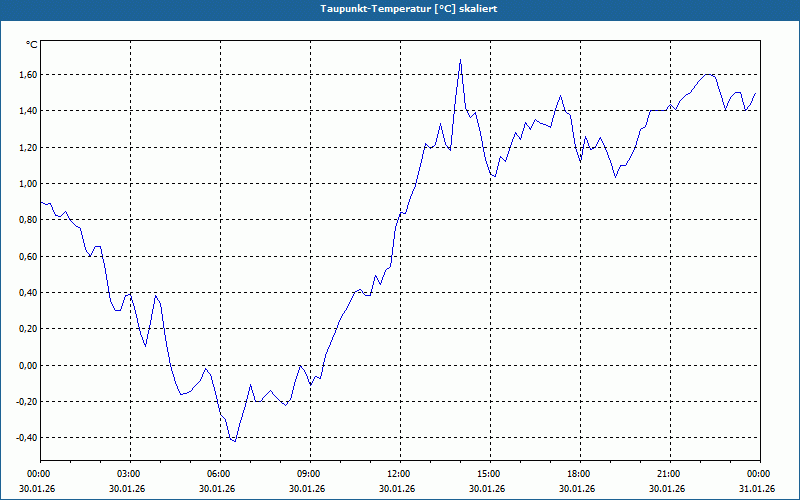This screenshot has height=500, width=800.
Task: Click the x-axis time label 21:00
Action: click(x=668, y=474)
